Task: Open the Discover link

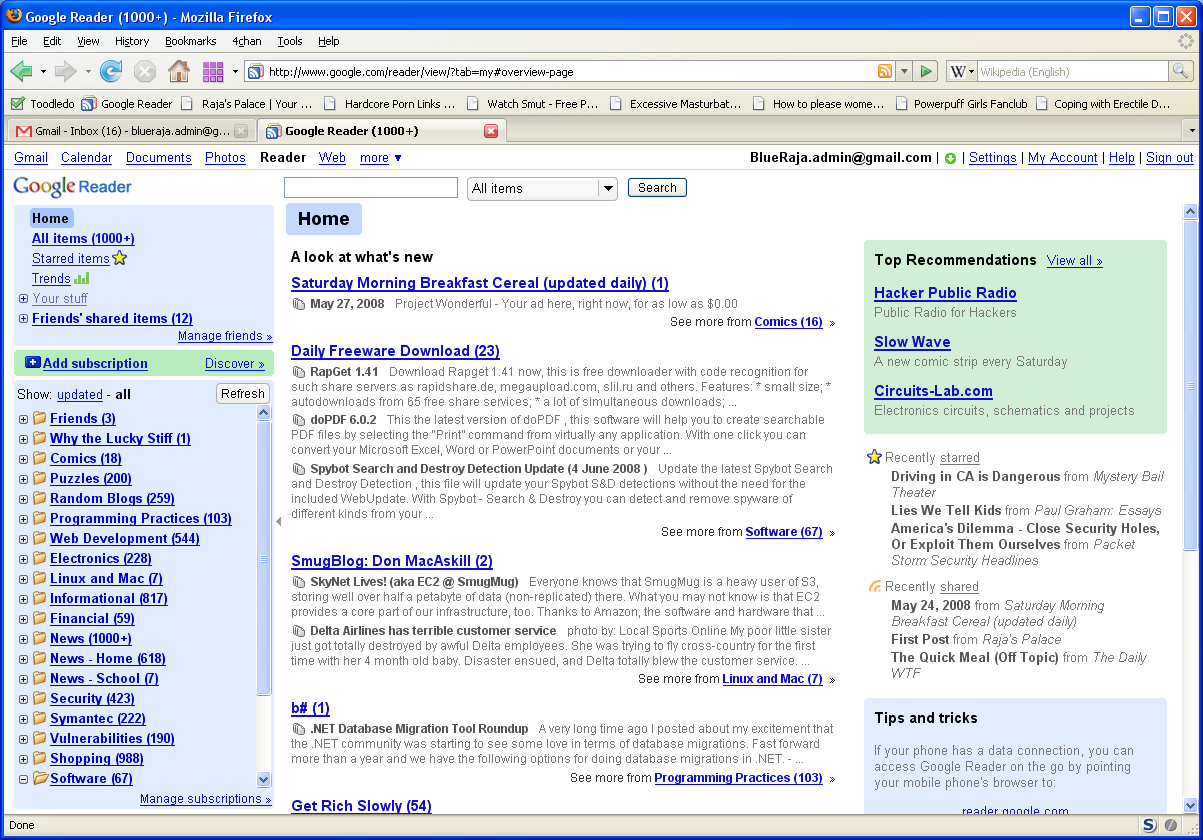Action: click(235, 364)
